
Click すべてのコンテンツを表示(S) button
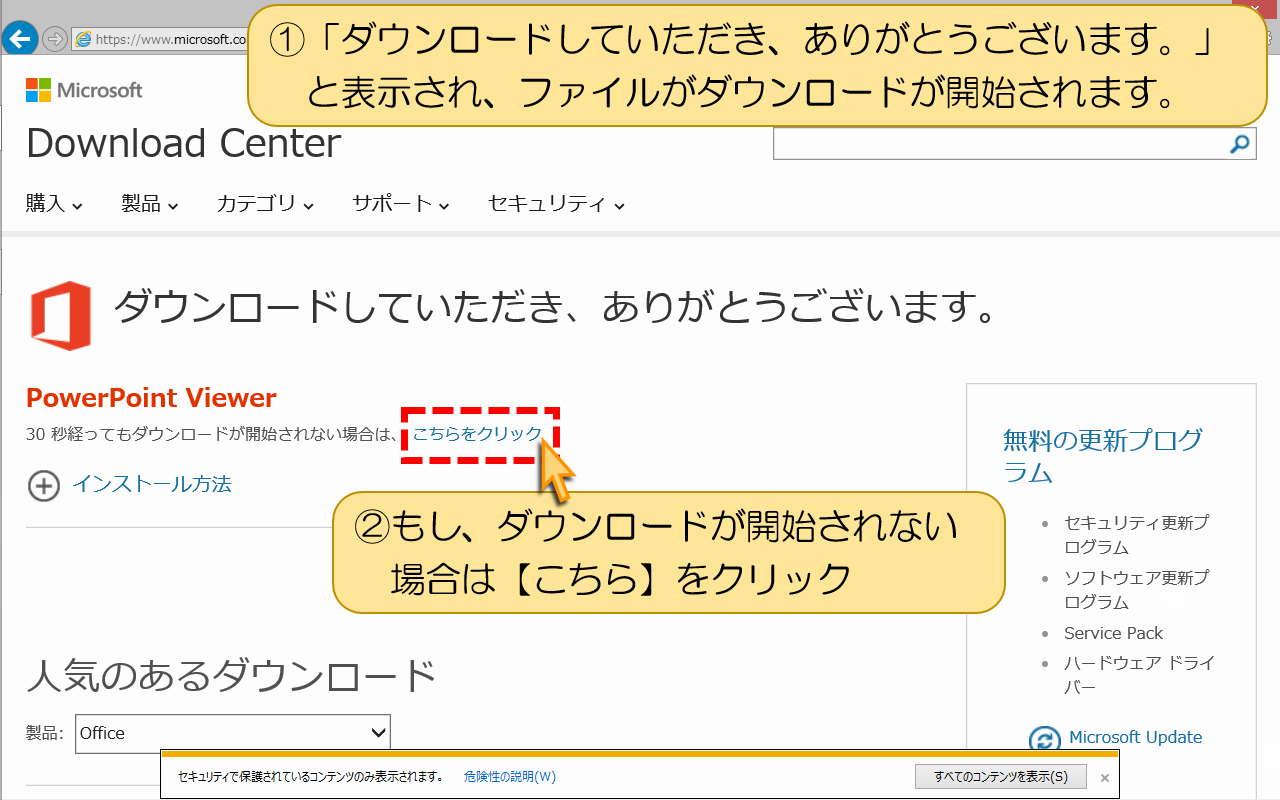pos(1001,777)
